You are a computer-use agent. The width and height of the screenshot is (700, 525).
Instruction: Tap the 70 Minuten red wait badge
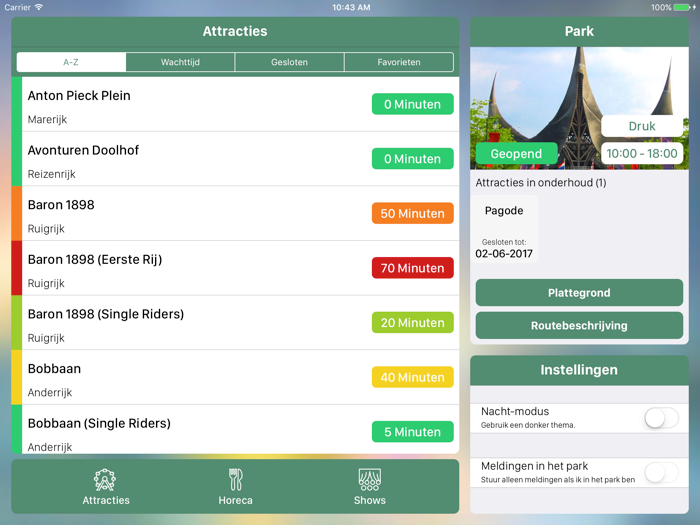point(412,268)
